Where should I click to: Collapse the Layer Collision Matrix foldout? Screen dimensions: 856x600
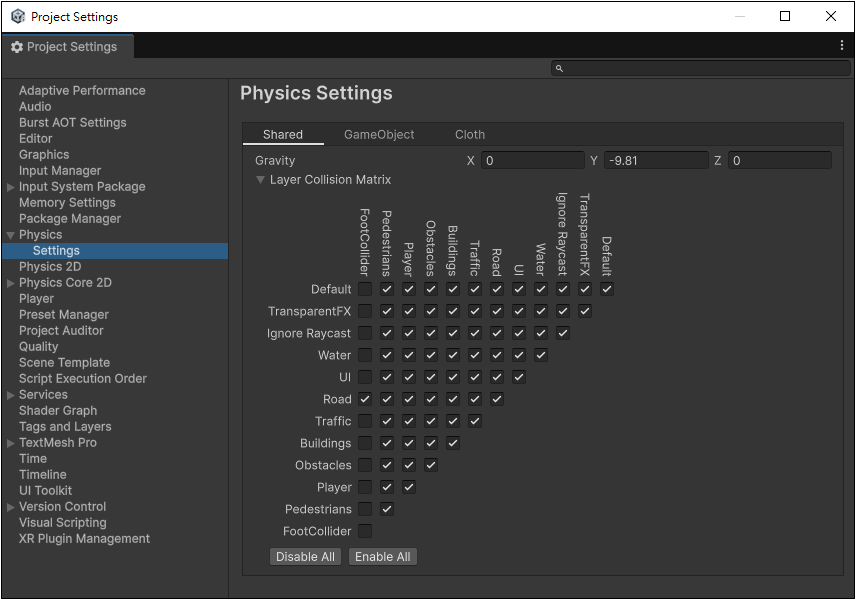point(260,180)
